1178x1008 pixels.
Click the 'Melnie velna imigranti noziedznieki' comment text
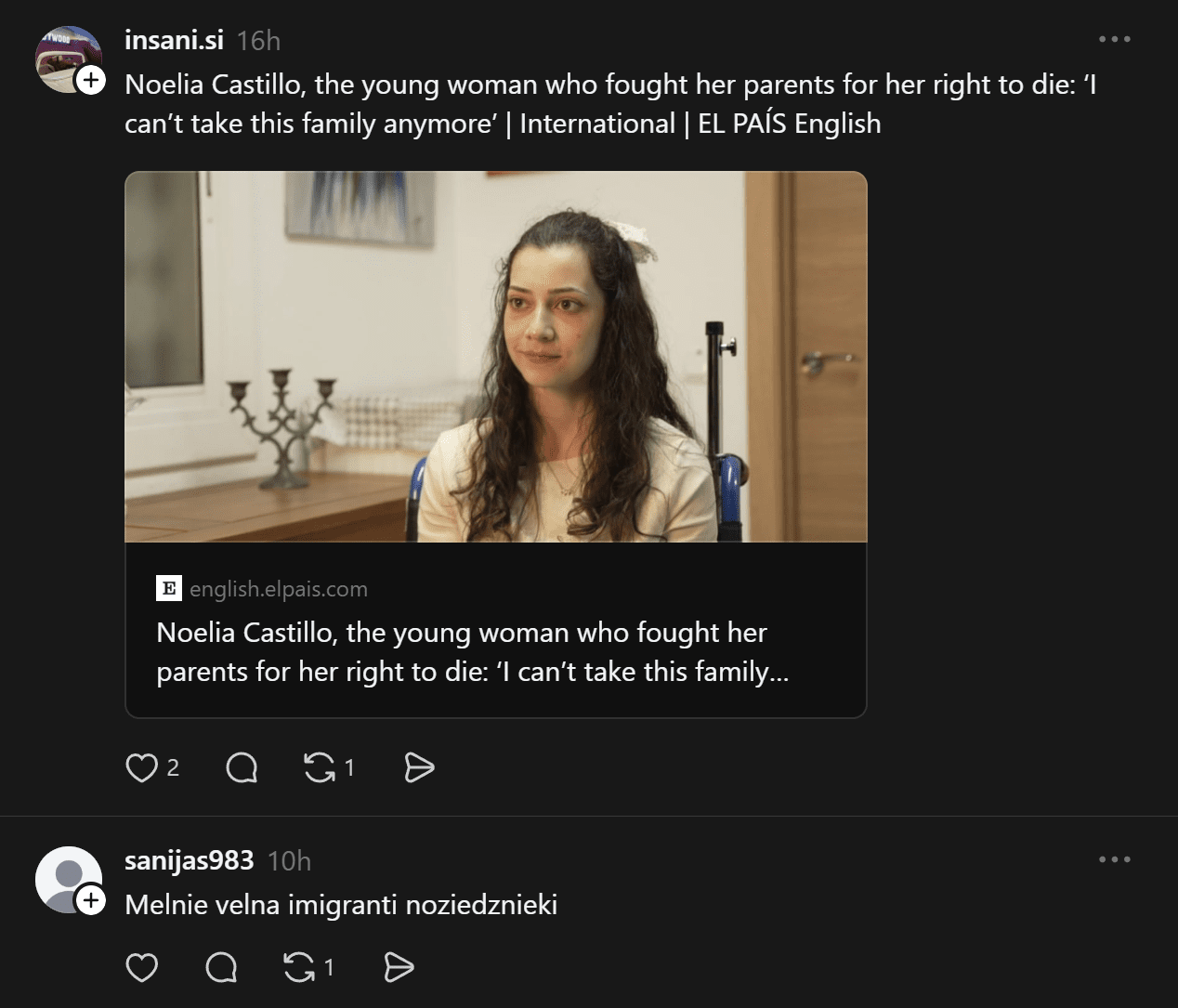(x=341, y=904)
